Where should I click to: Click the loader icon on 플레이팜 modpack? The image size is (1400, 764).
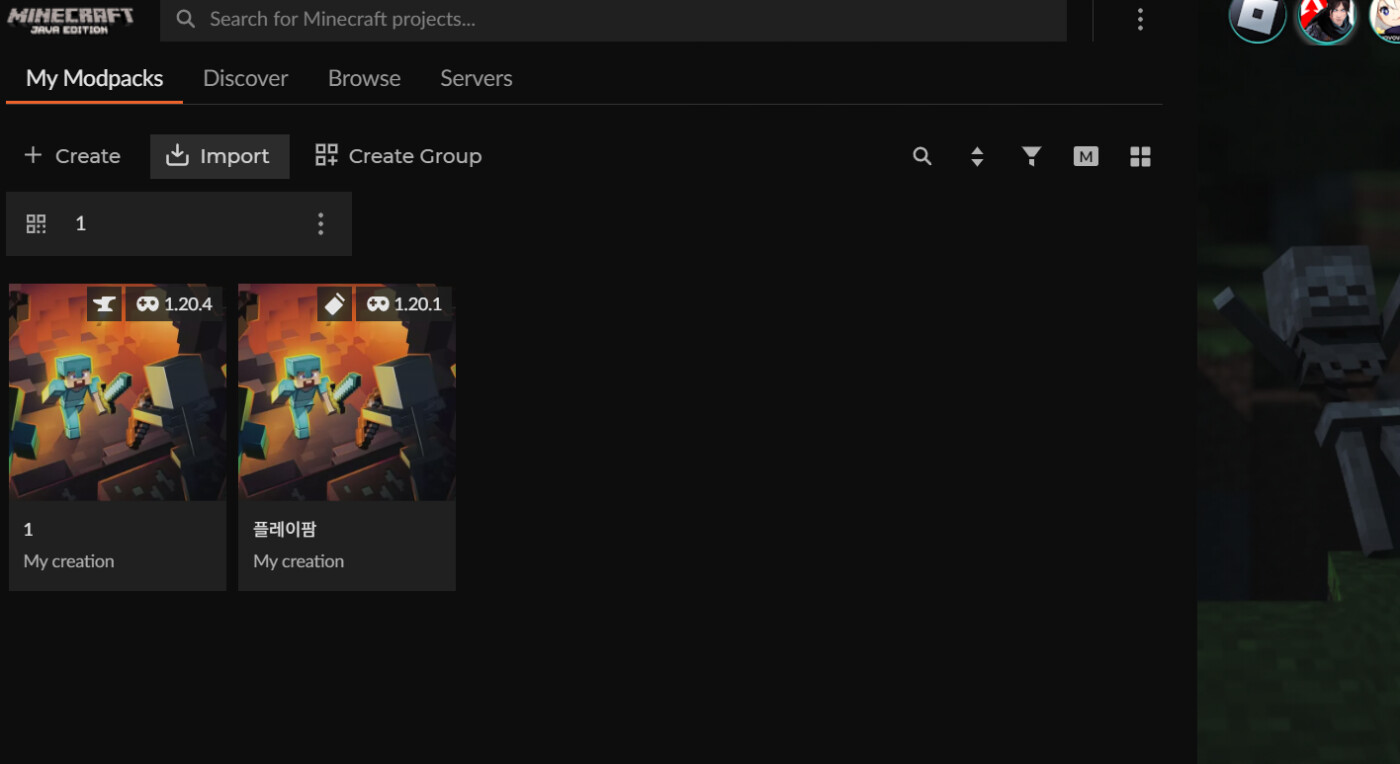tap(334, 304)
